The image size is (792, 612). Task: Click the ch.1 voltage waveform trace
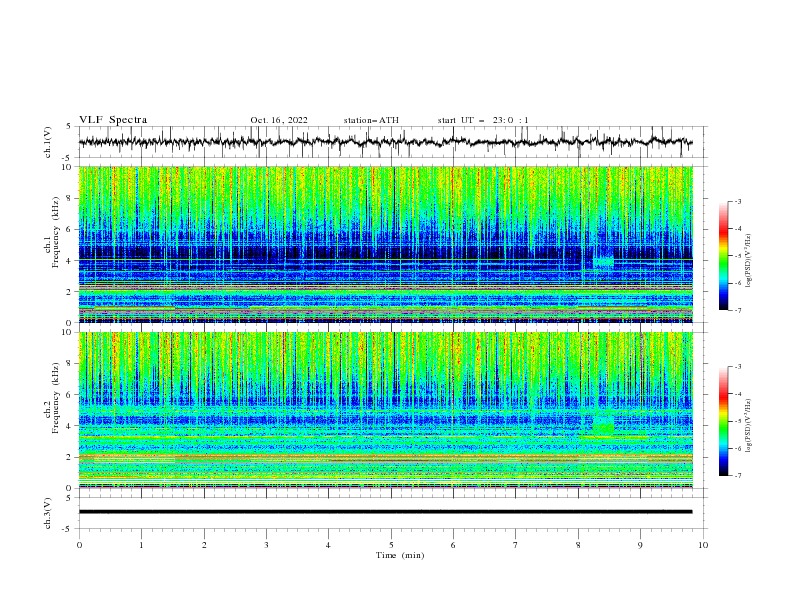click(x=385, y=142)
